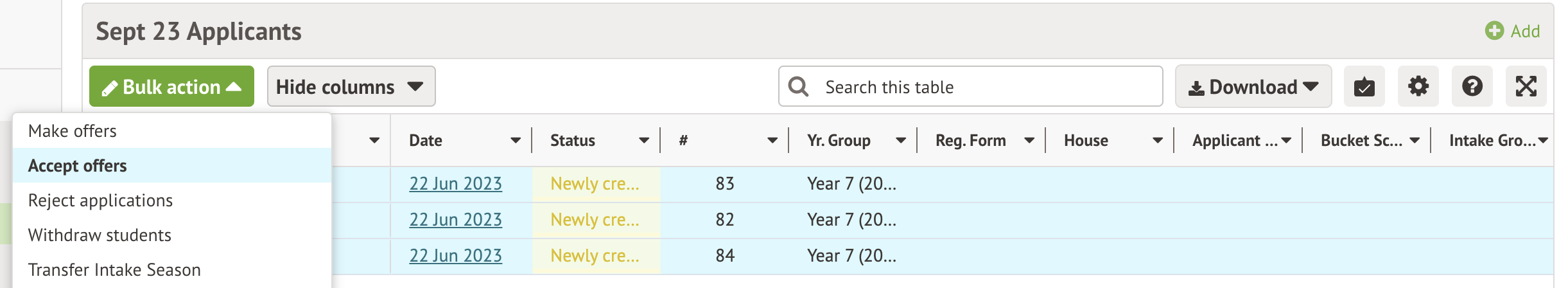Open Yr. Group column dropdown arrow
Viewport: 1568px width, 288px height.
tap(900, 141)
